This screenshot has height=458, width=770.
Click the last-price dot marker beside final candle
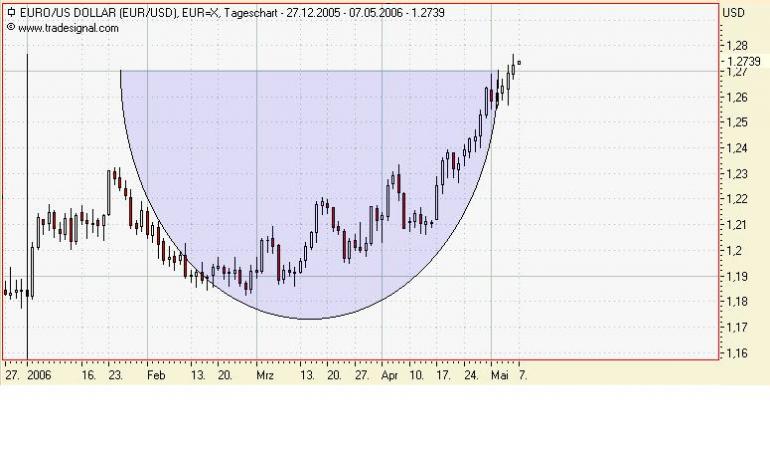(x=519, y=63)
